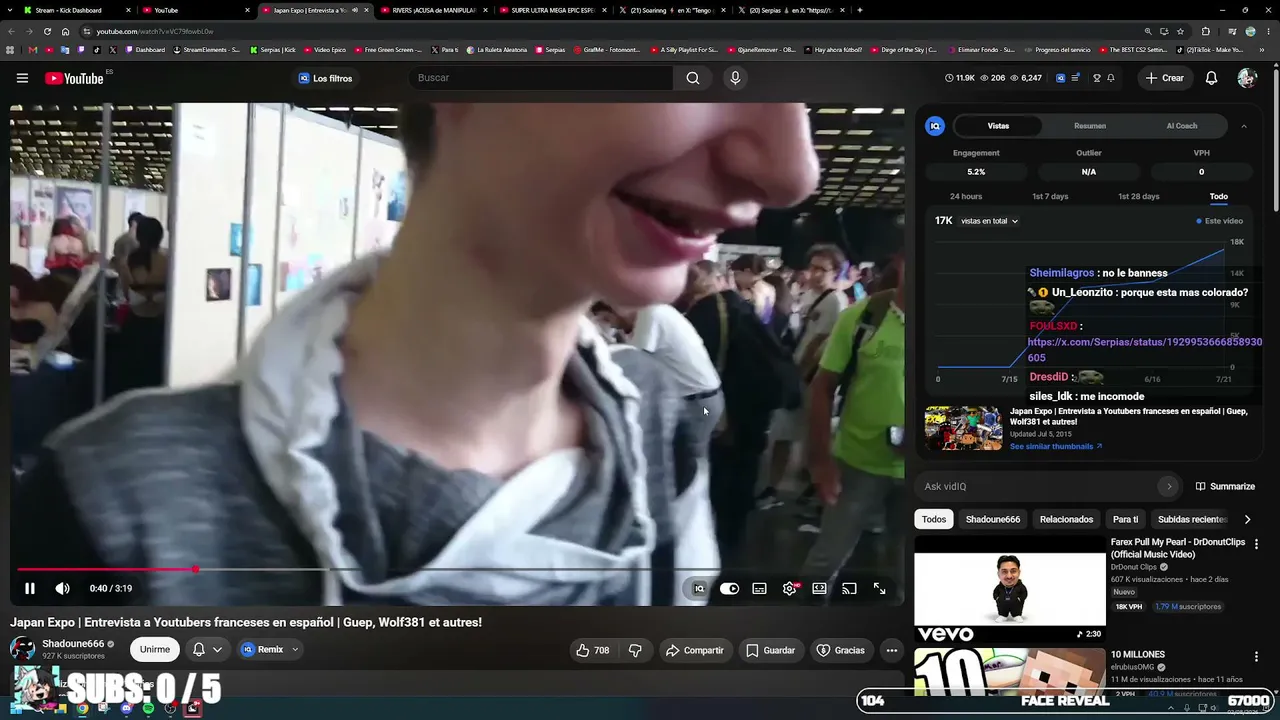The image size is (1280, 720).
Task: Open the 10 MILLONES video title
Action: (1138, 655)
